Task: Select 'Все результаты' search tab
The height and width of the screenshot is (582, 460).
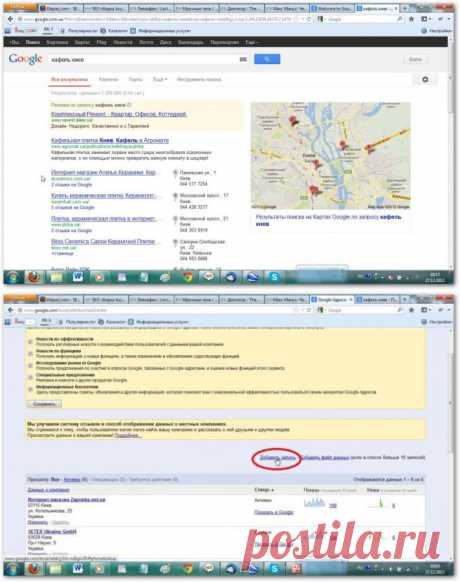Action: (x=69, y=79)
